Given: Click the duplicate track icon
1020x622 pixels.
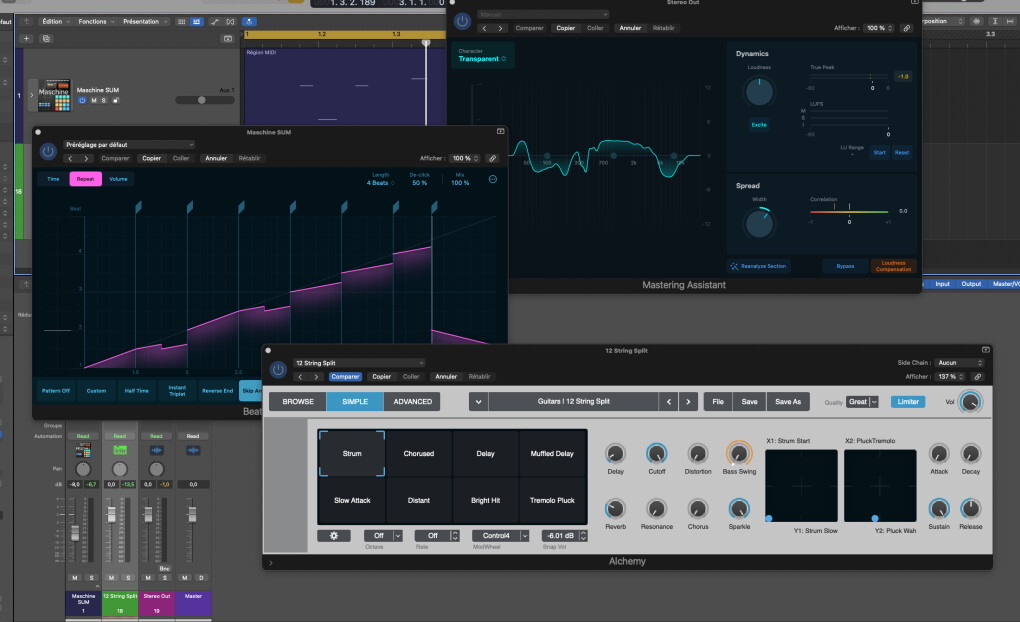Looking at the screenshot, I should click(46, 38).
